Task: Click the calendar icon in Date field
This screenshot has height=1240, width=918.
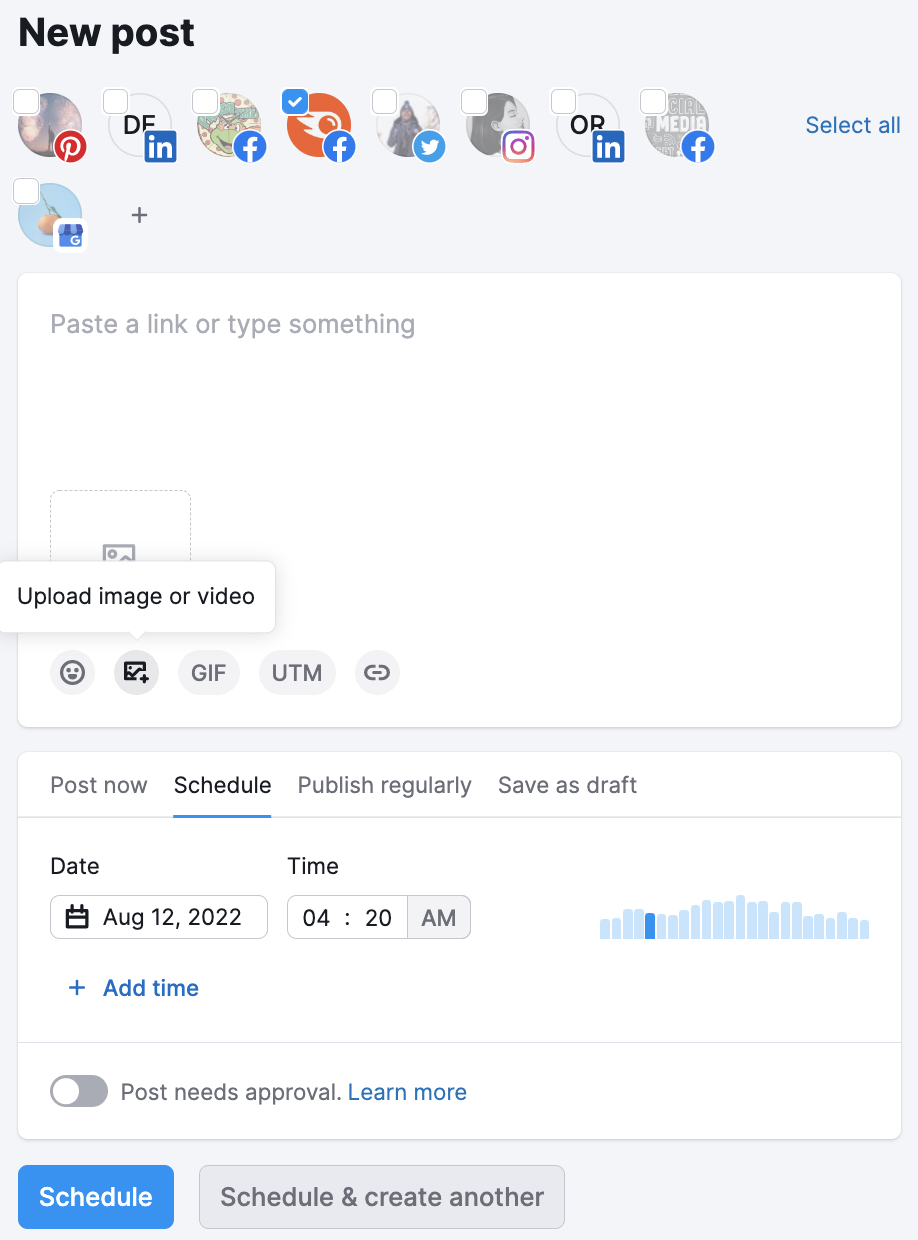Action: click(x=77, y=917)
